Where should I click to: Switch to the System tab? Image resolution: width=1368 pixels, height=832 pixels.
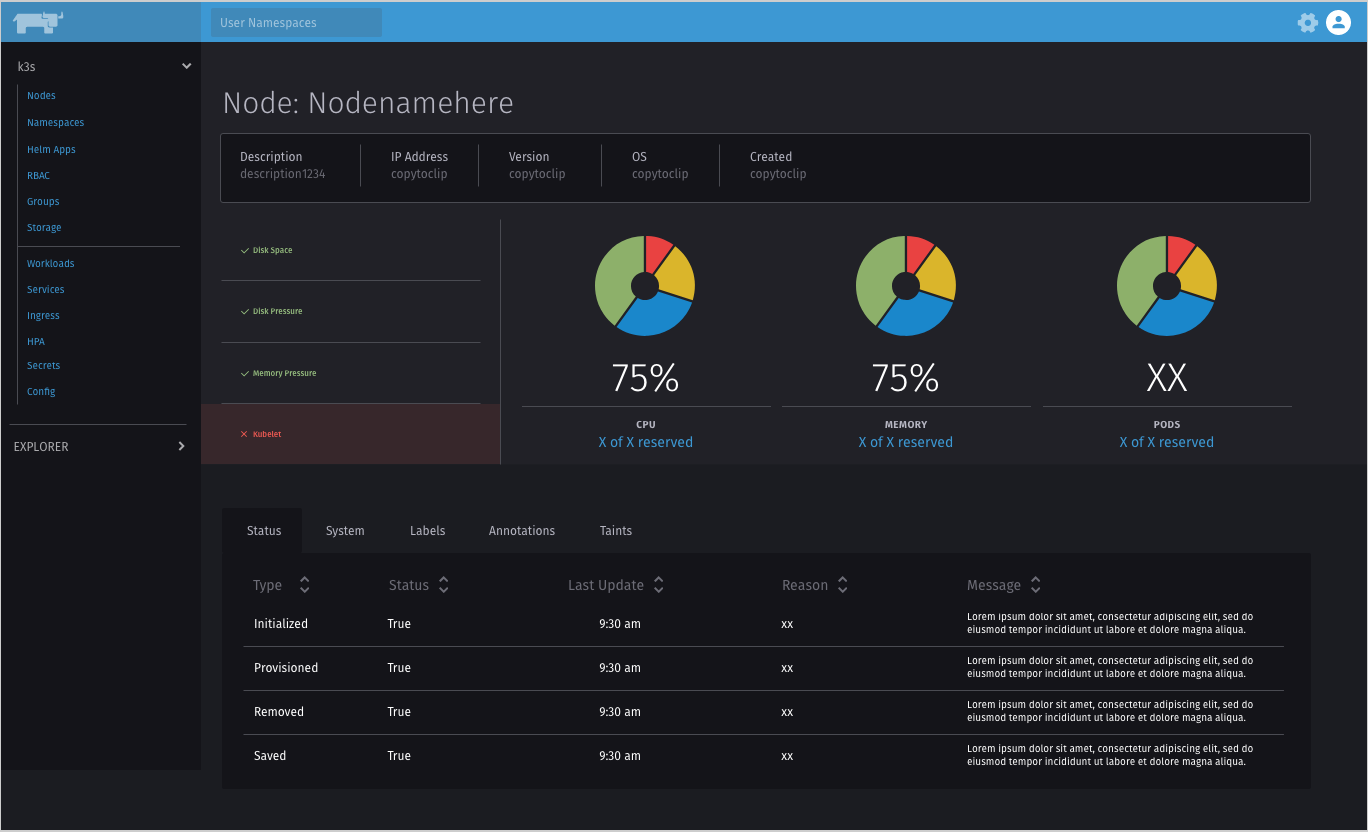tap(345, 530)
